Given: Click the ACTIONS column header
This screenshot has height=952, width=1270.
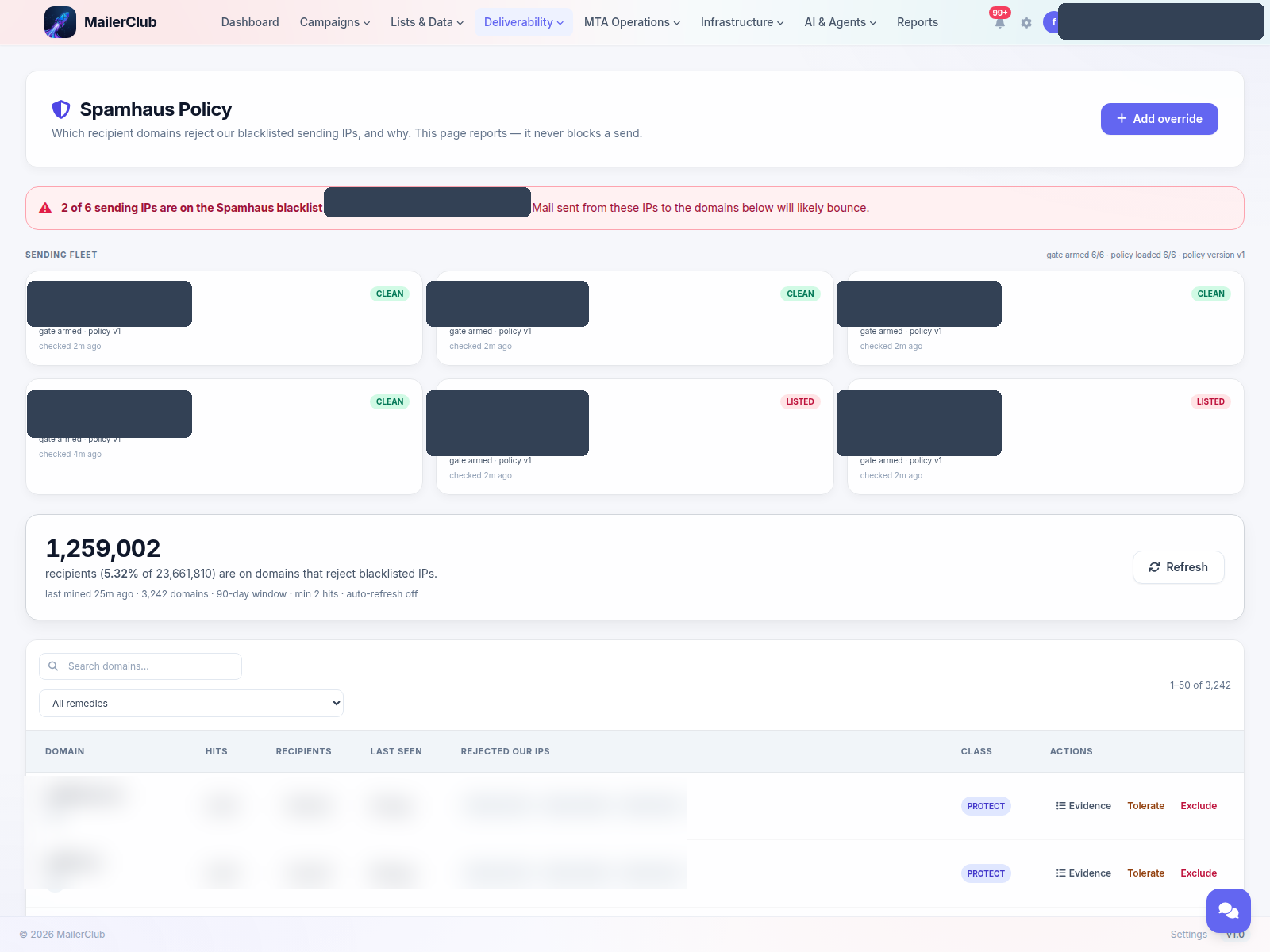Looking at the screenshot, I should tap(1072, 751).
